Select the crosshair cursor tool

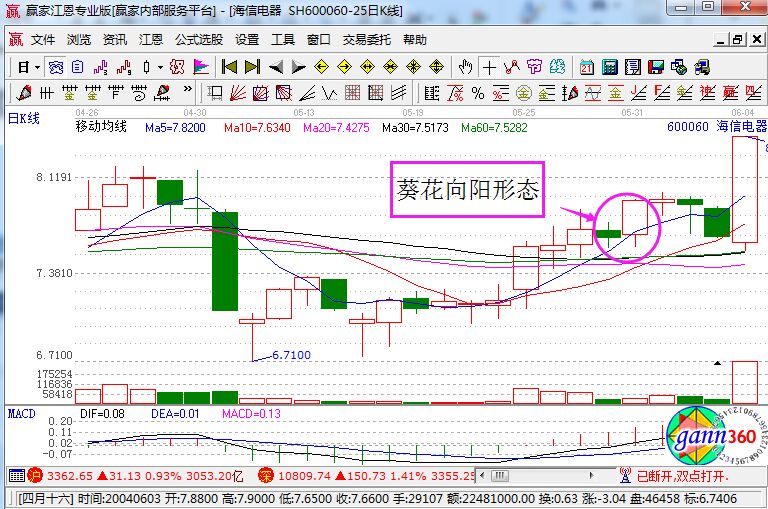coord(489,67)
